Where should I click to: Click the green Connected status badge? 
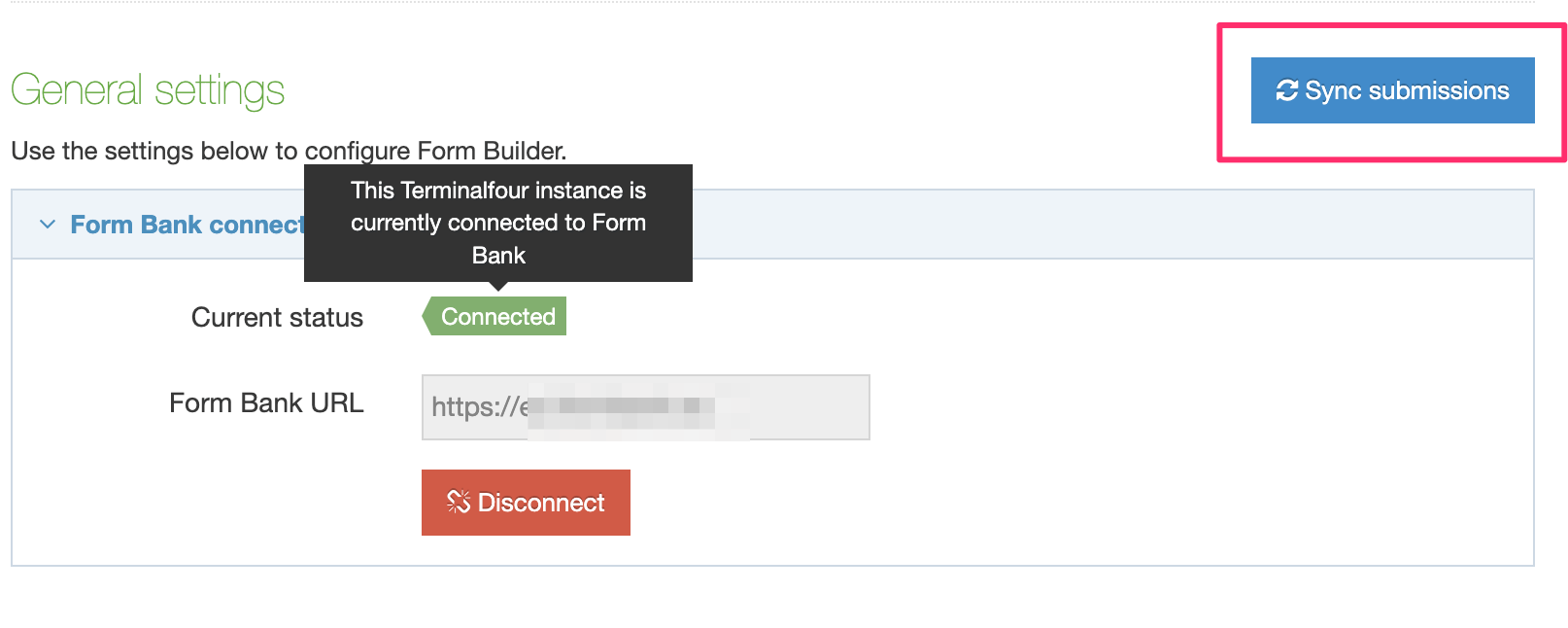[497, 317]
